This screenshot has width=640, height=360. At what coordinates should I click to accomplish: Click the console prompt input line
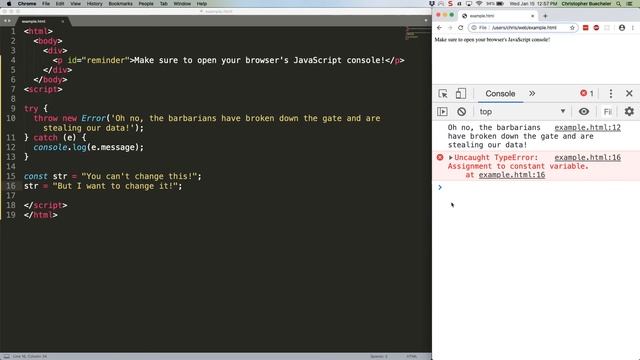pyautogui.click(x=539, y=187)
